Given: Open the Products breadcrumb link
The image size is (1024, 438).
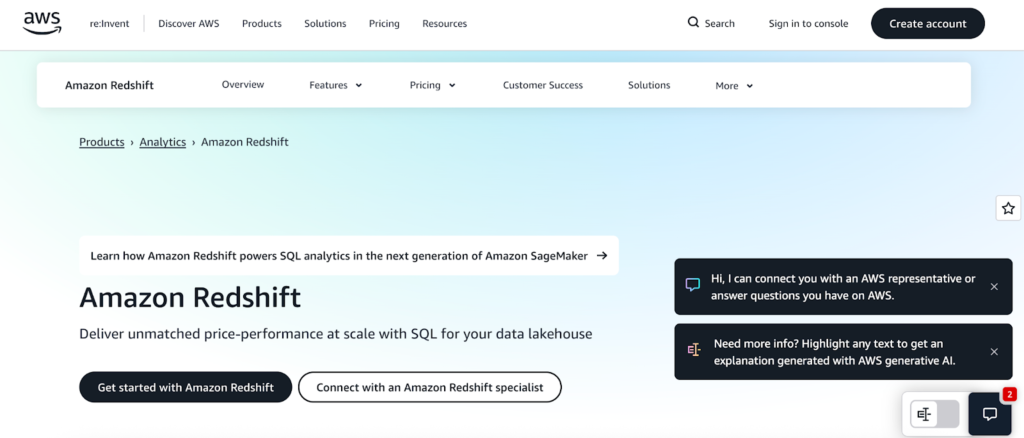Looking at the screenshot, I should pyautogui.click(x=102, y=142).
